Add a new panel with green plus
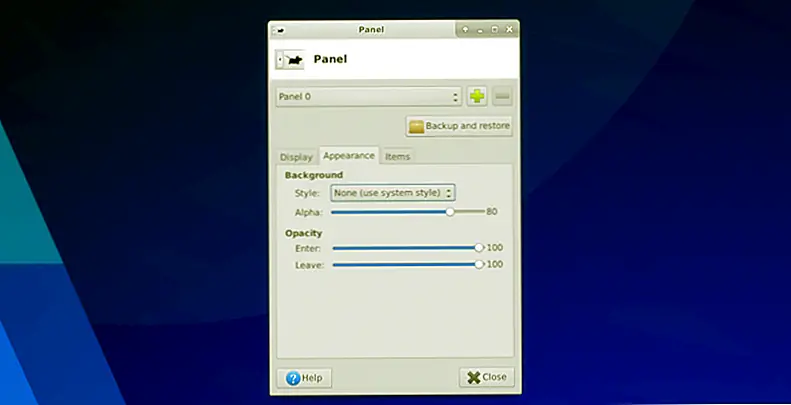This screenshot has width=791, height=405. tap(478, 97)
